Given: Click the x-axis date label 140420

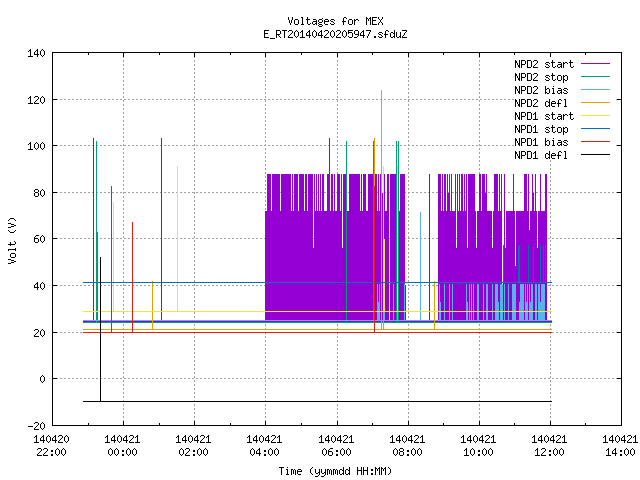Looking at the screenshot, I should (51, 439).
